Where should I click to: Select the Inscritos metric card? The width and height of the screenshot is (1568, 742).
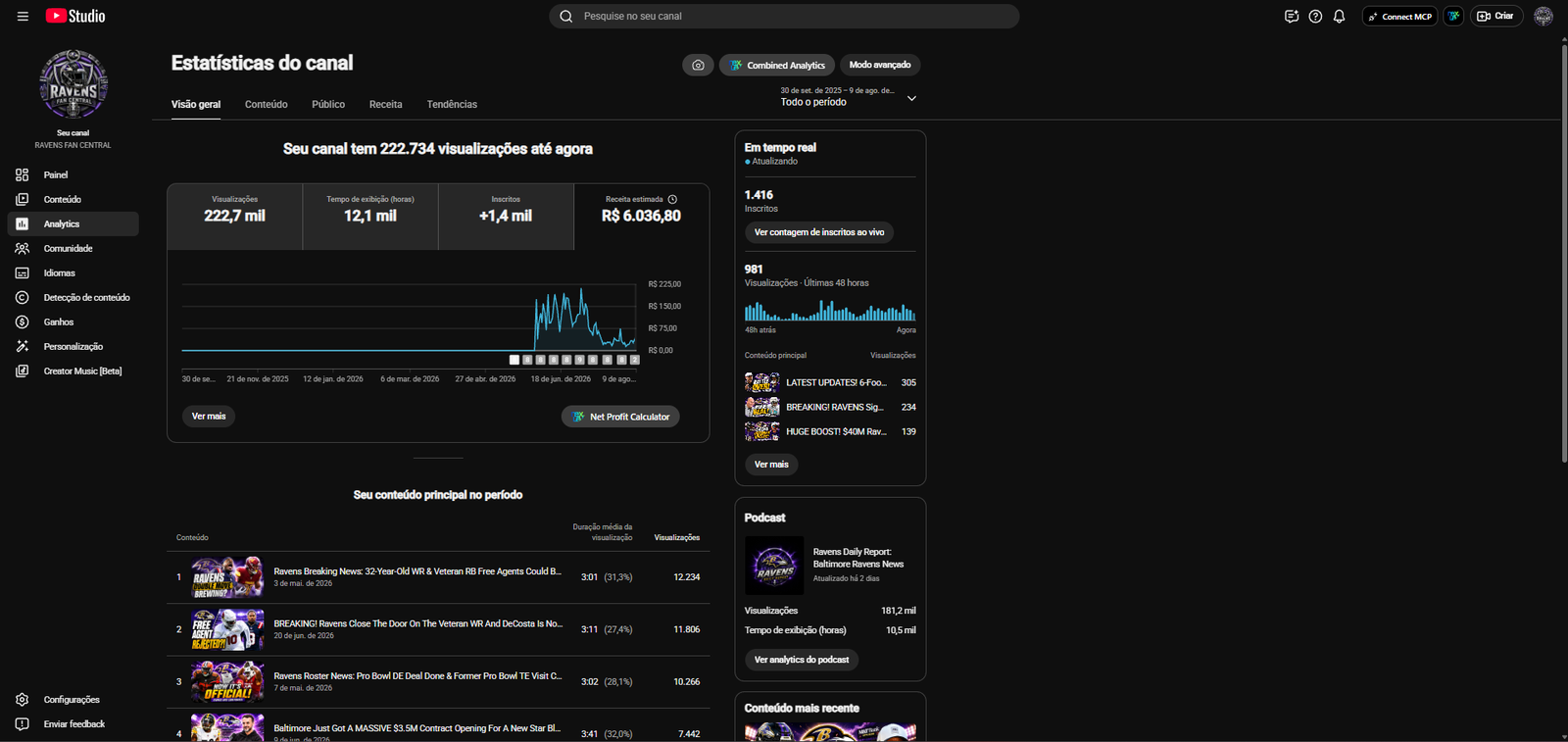[506, 217]
